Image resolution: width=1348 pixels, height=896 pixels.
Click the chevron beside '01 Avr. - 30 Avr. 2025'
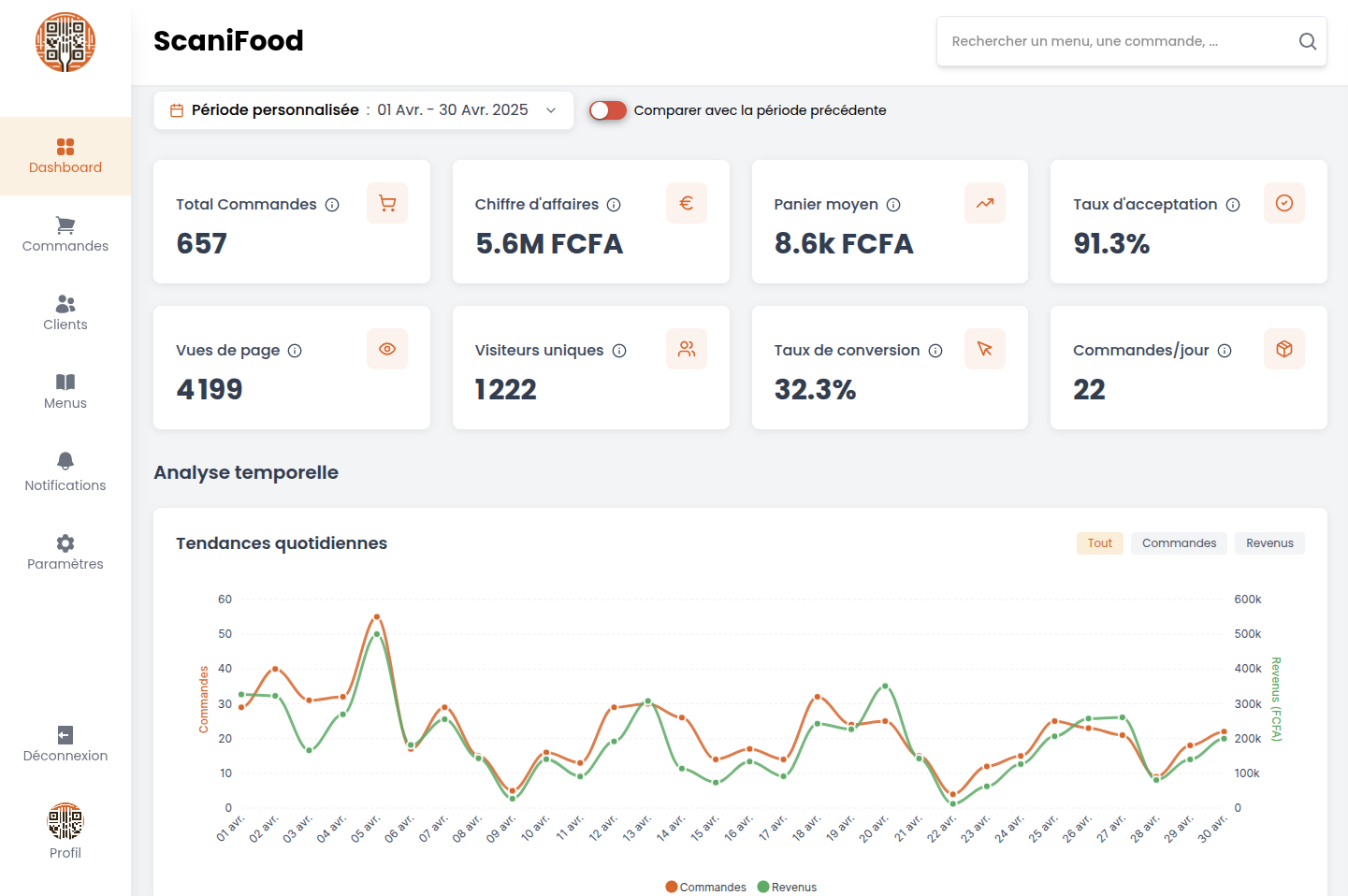coord(550,109)
